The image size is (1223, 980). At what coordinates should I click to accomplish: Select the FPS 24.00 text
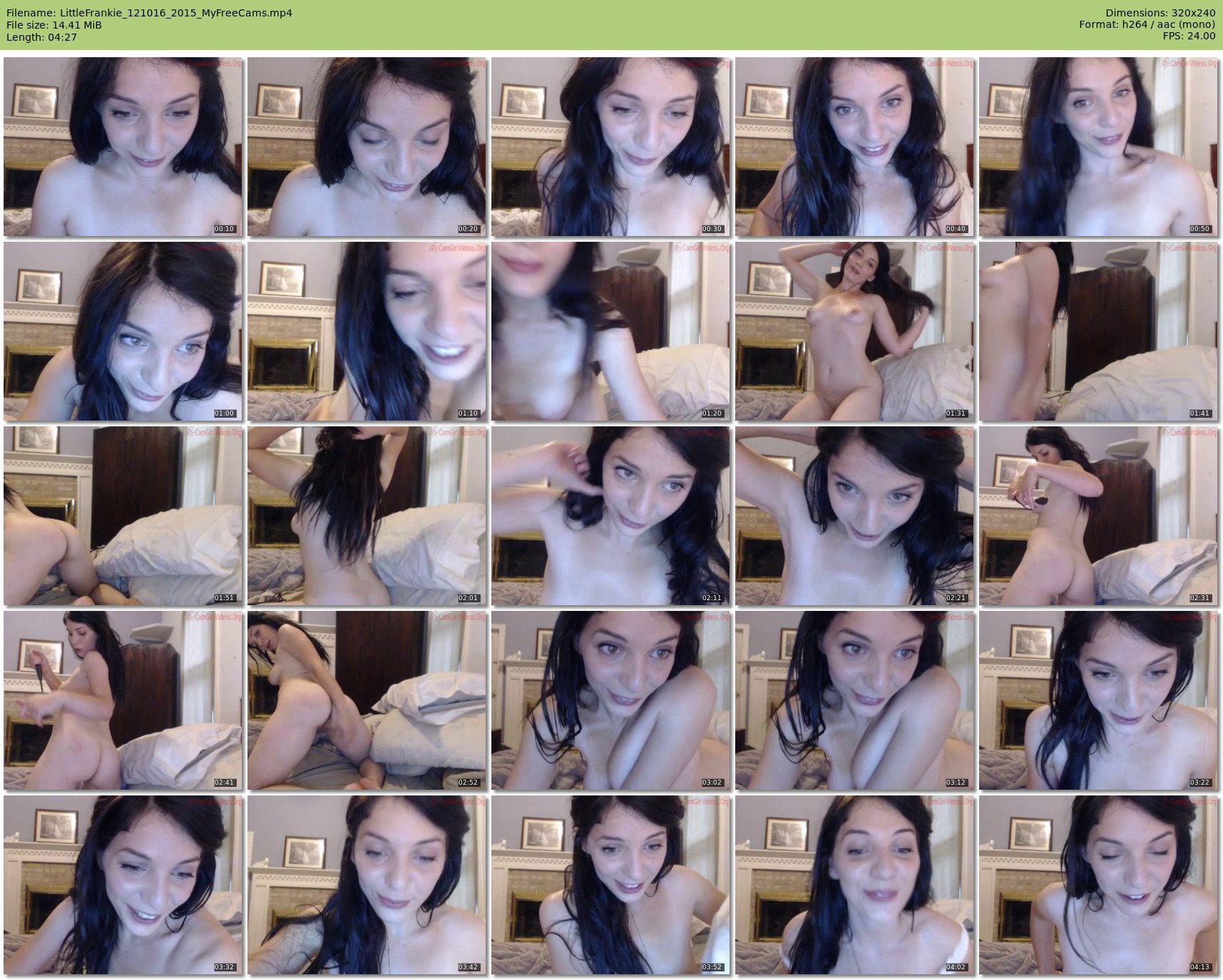[x=1189, y=36]
